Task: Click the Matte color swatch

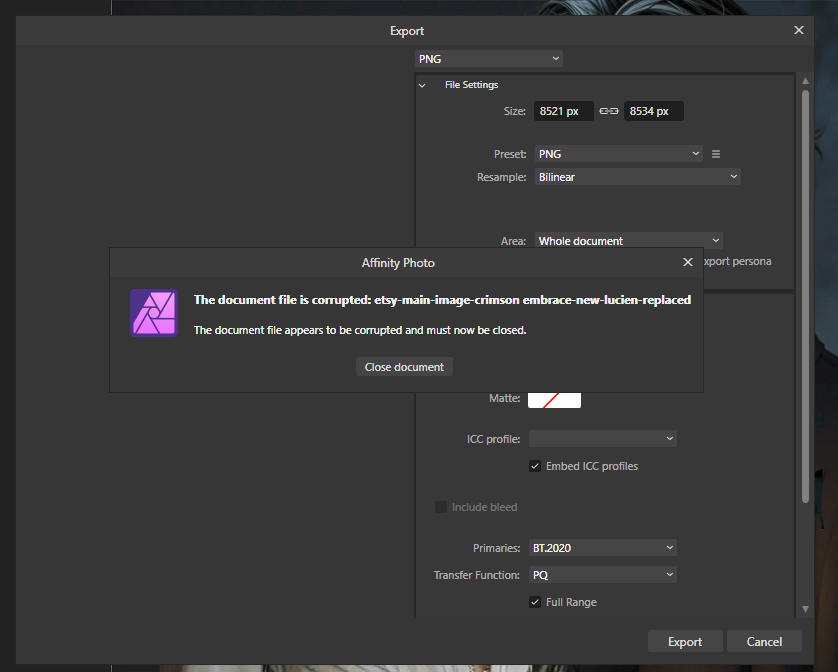Action: (x=554, y=400)
